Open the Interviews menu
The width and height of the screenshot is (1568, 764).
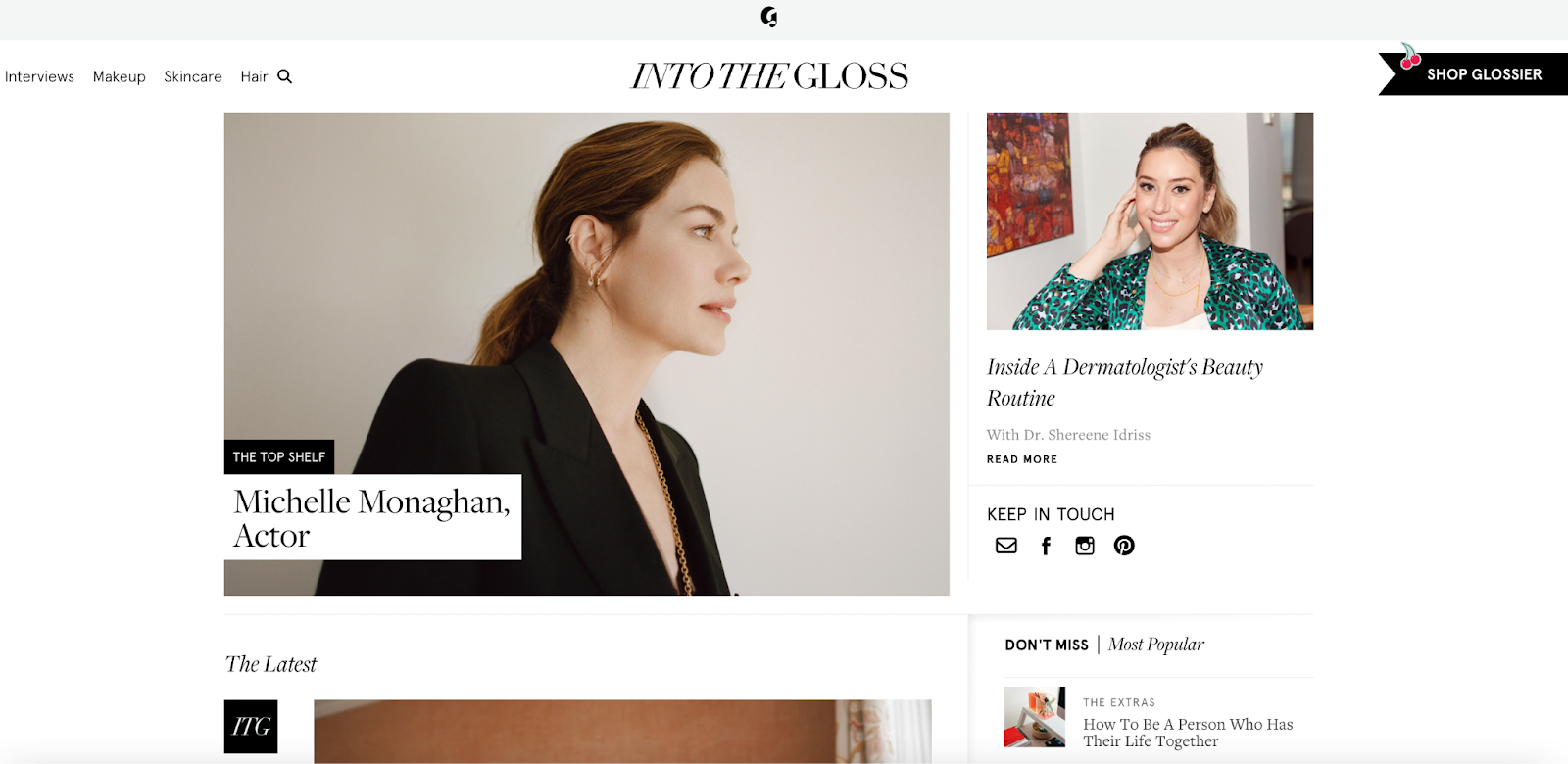(39, 76)
